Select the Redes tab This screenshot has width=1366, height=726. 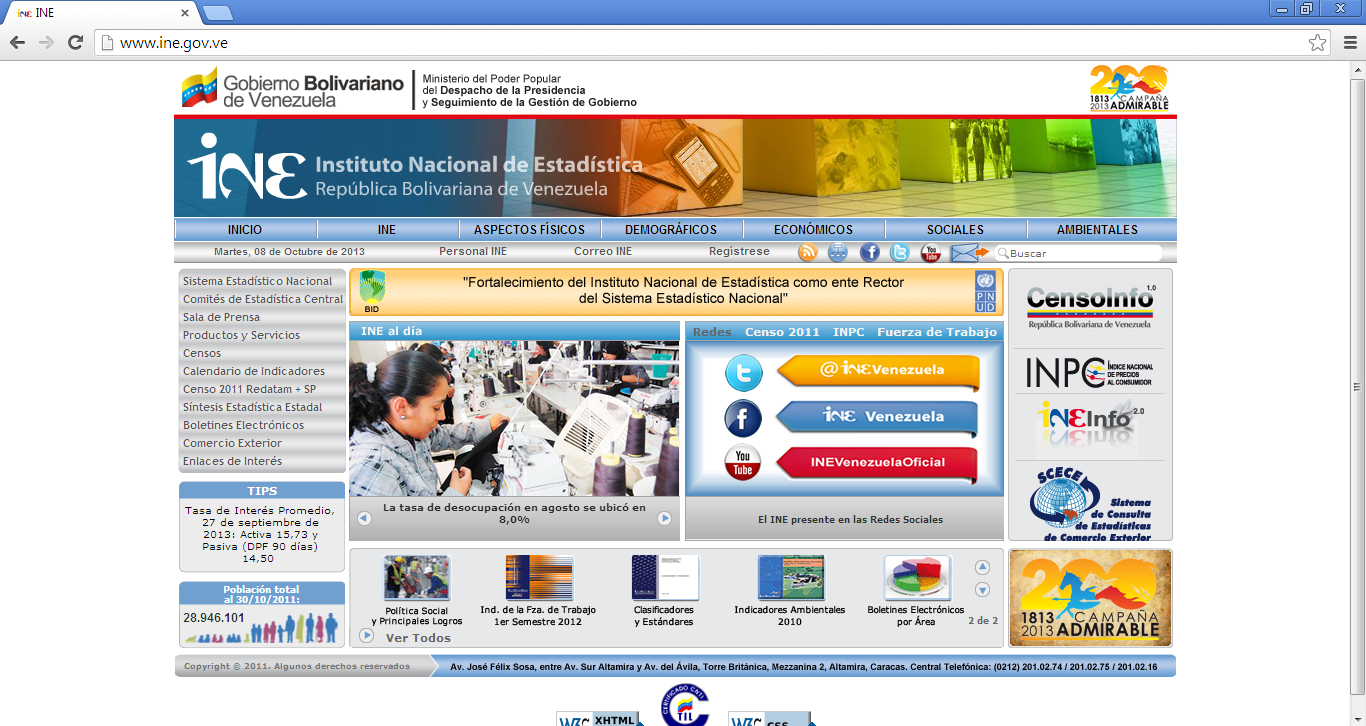pos(712,332)
